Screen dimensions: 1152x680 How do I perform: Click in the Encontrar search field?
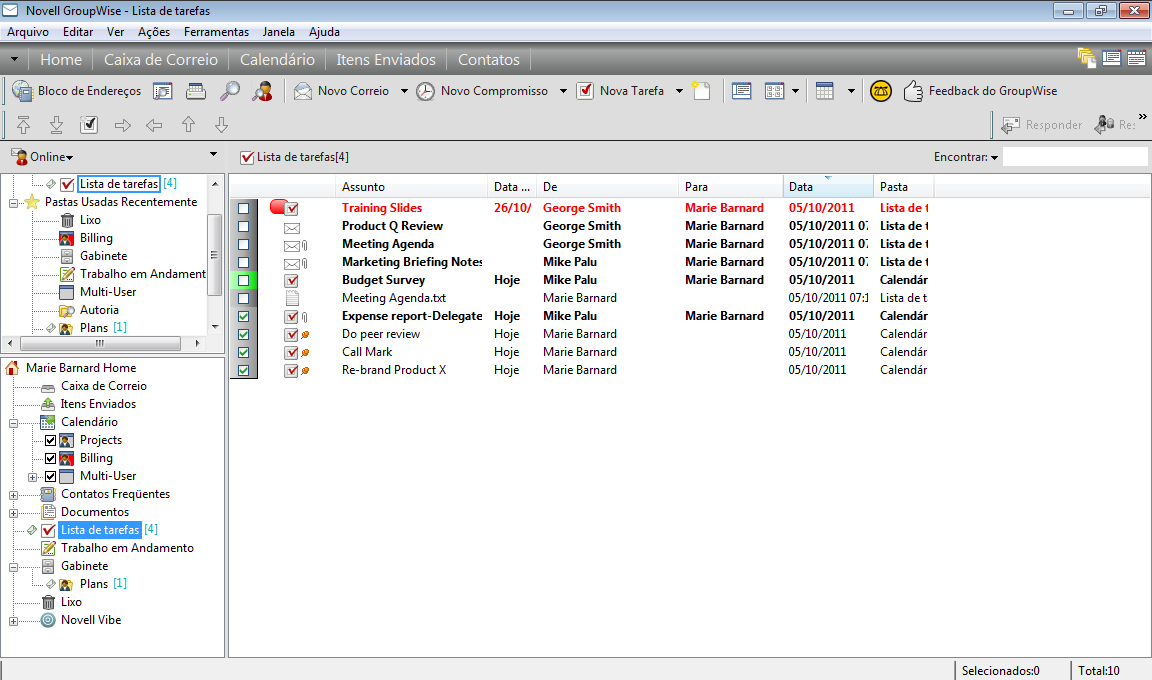coord(1075,156)
